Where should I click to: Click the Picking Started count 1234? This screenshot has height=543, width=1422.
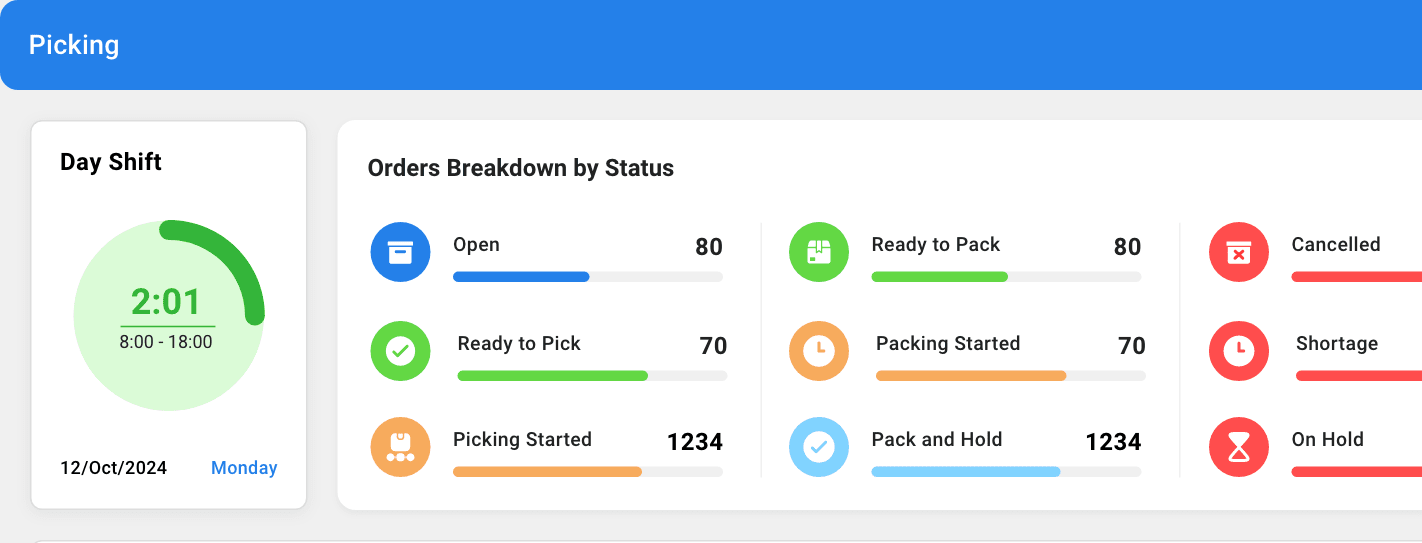[695, 442]
